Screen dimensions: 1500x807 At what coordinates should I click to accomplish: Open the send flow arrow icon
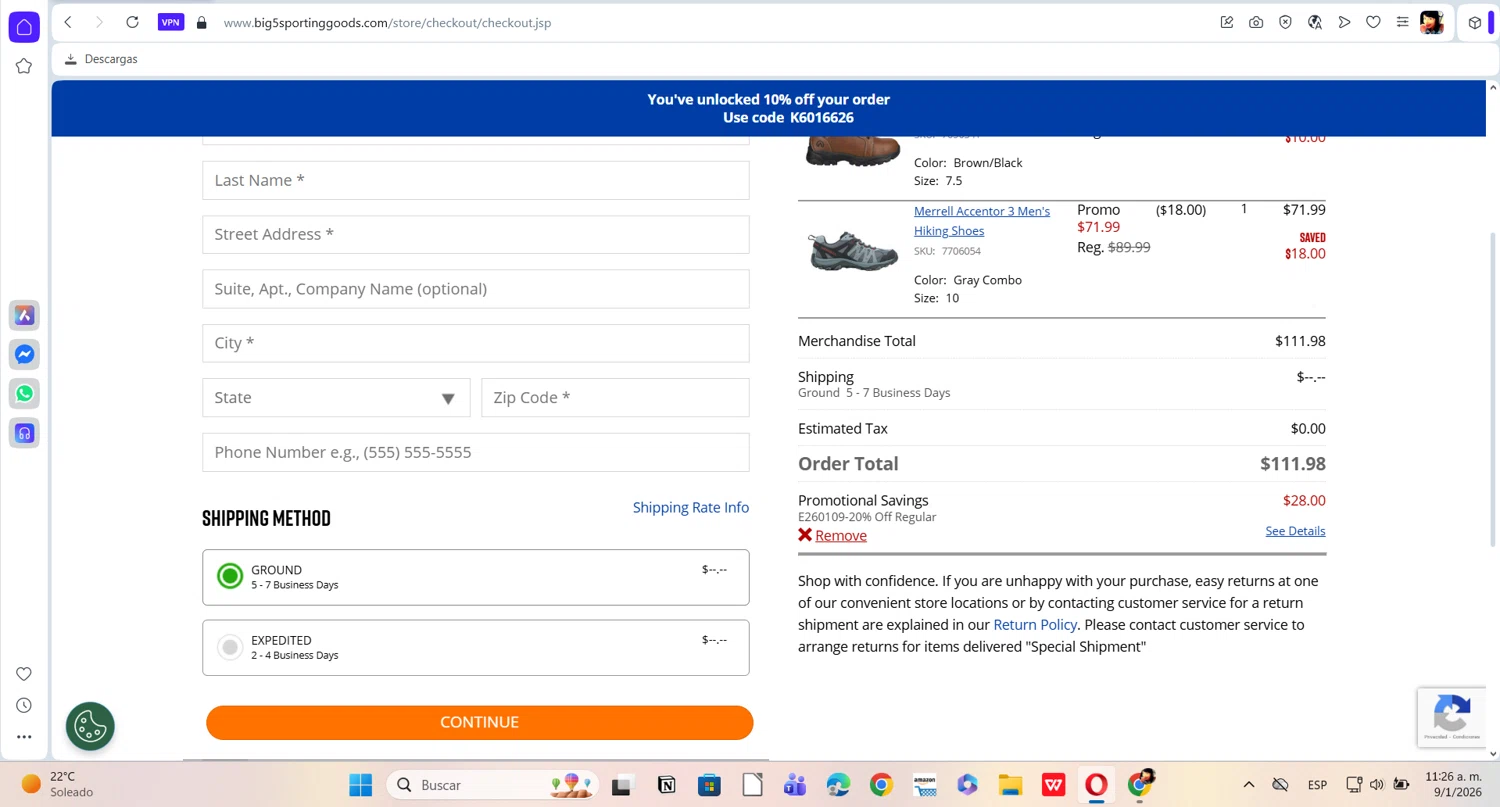coord(1344,22)
